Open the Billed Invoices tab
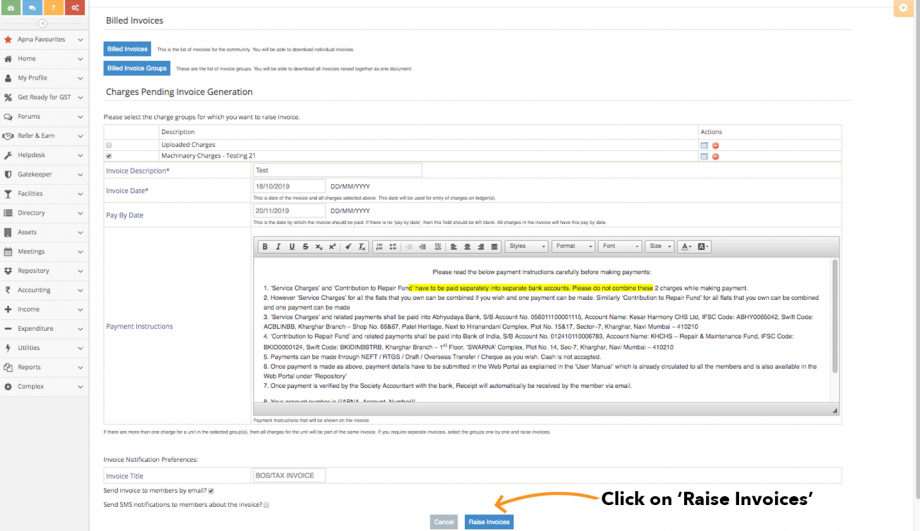Screen dimensions: 920x531 click(x=127, y=49)
